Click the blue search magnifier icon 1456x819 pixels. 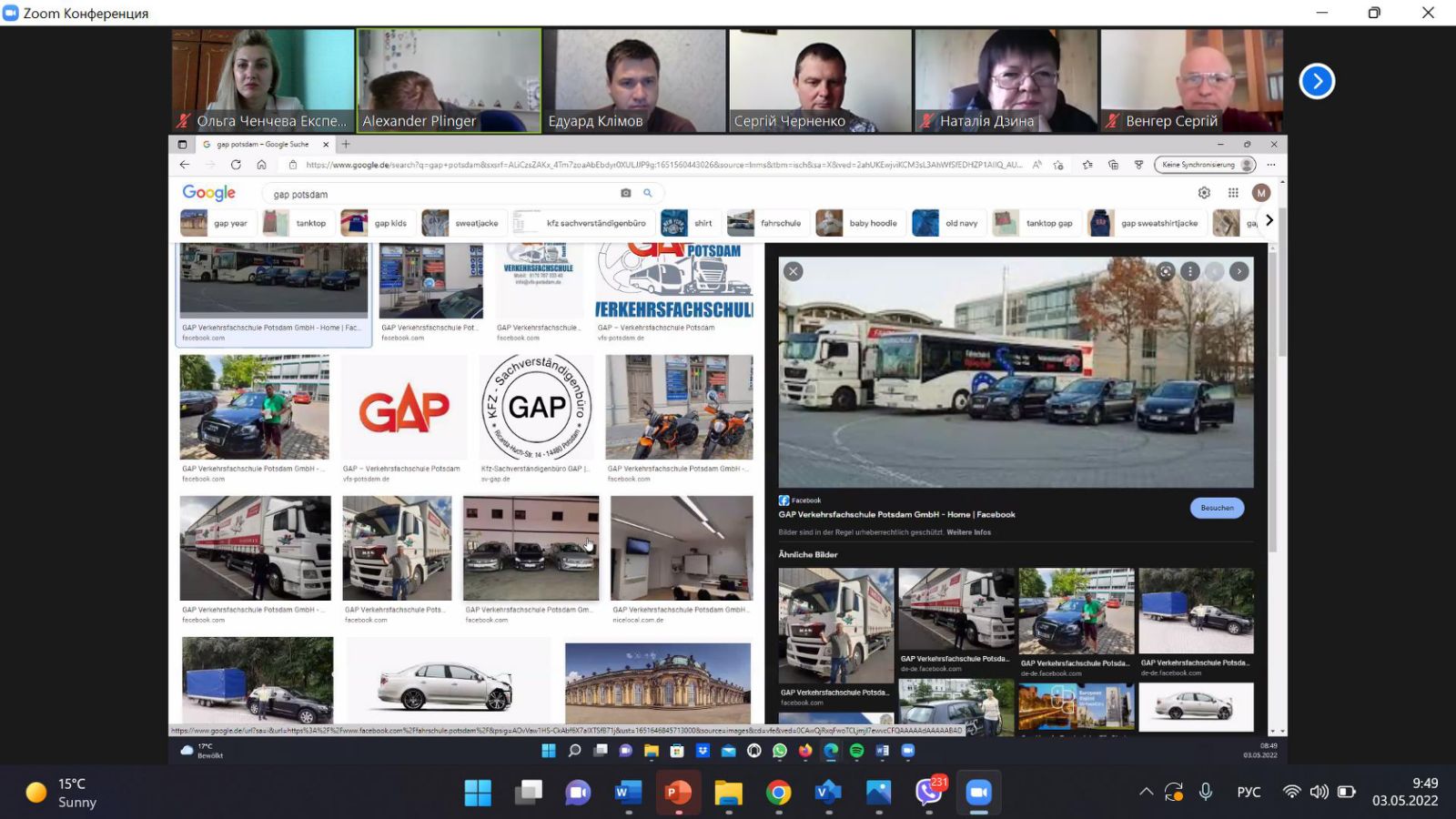pos(648,193)
